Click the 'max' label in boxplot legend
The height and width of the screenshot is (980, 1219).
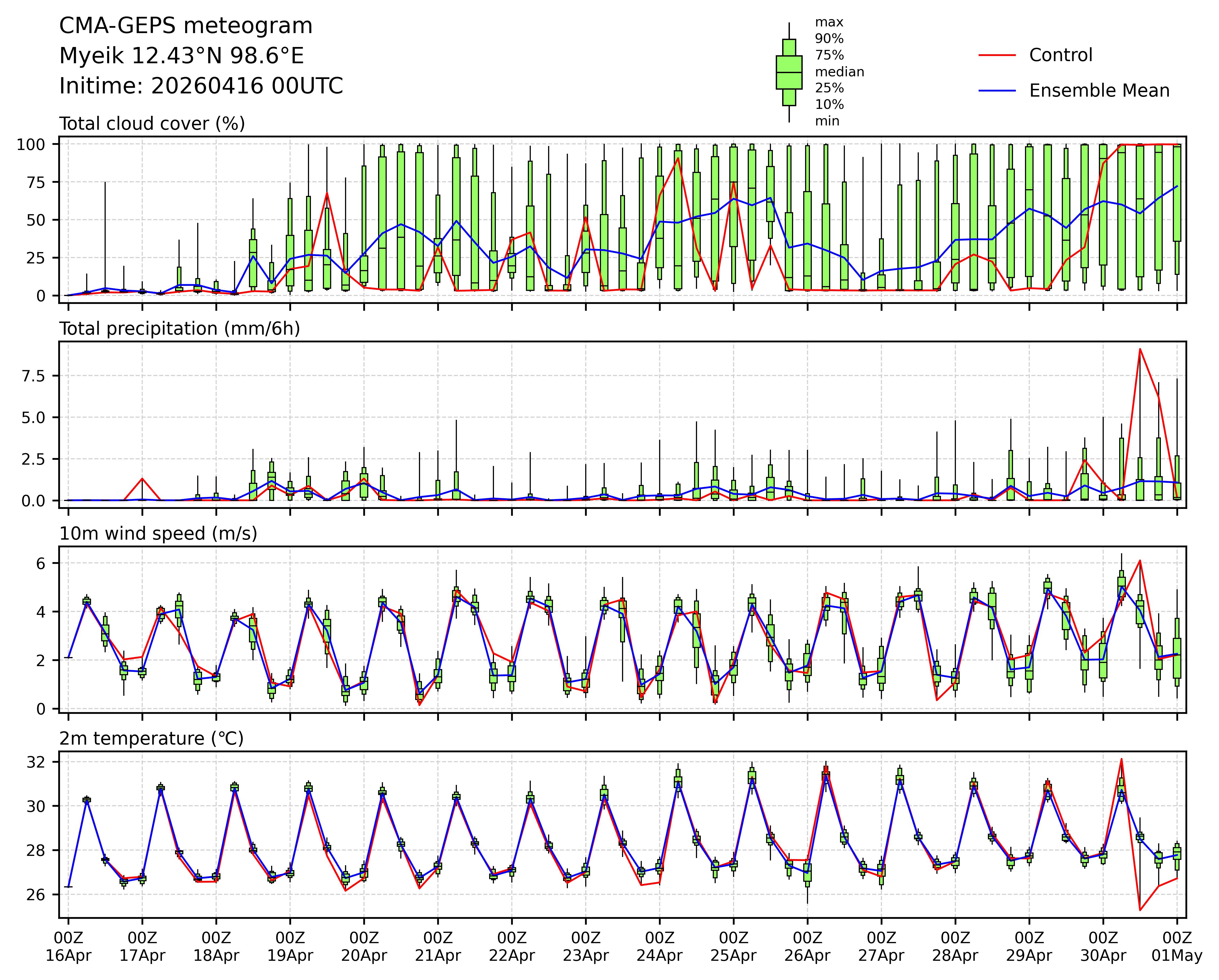coord(829,23)
